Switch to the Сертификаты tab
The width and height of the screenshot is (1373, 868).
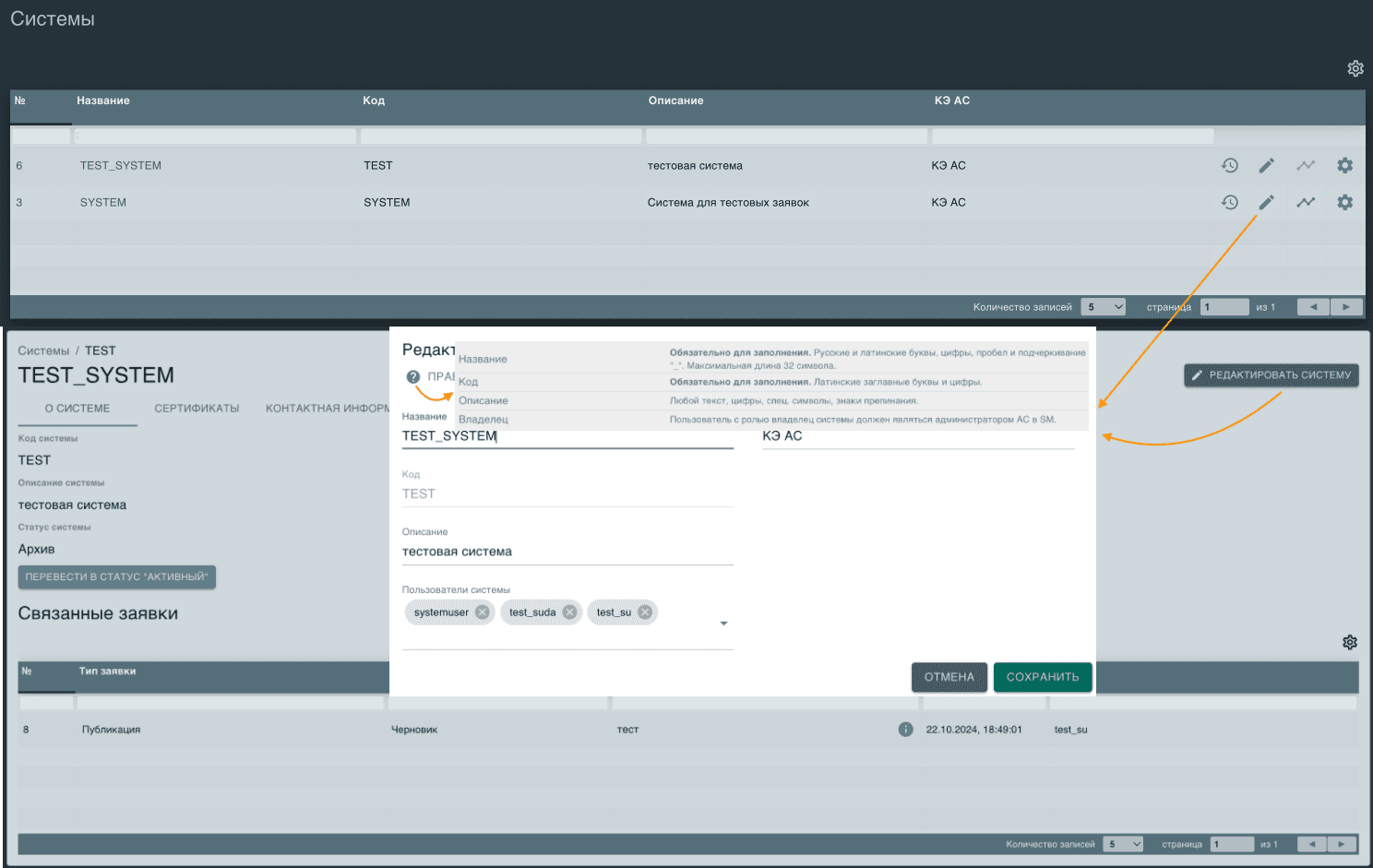[x=197, y=409]
